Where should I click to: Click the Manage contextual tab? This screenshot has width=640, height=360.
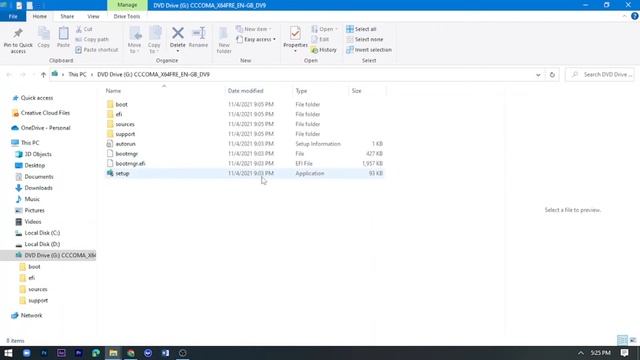(127, 5)
